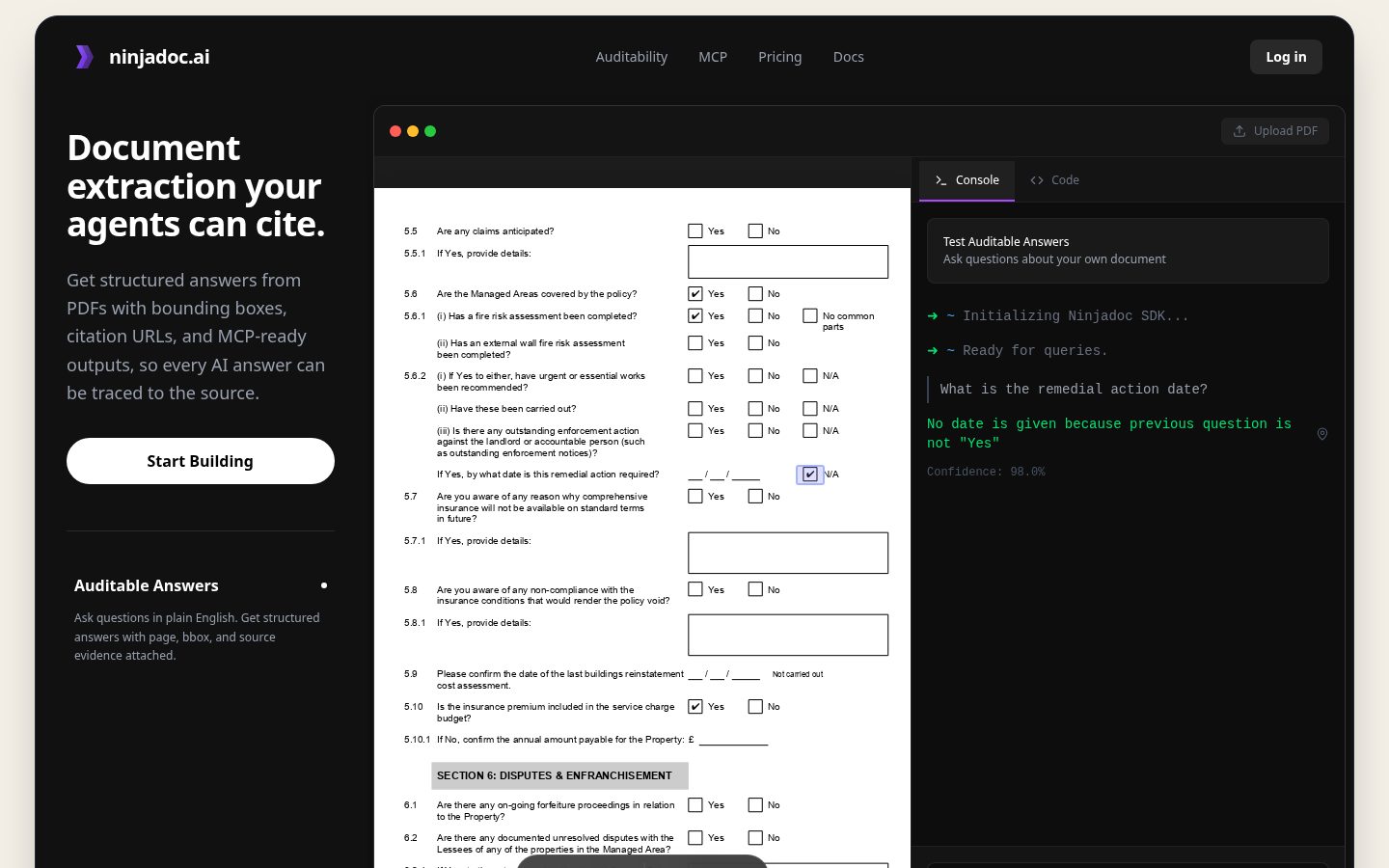Click the green 'No date is given' answer
Image resolution: width=1389 pixels, height=868 pixels.
pyautogui.click(x=1109, y=434)
